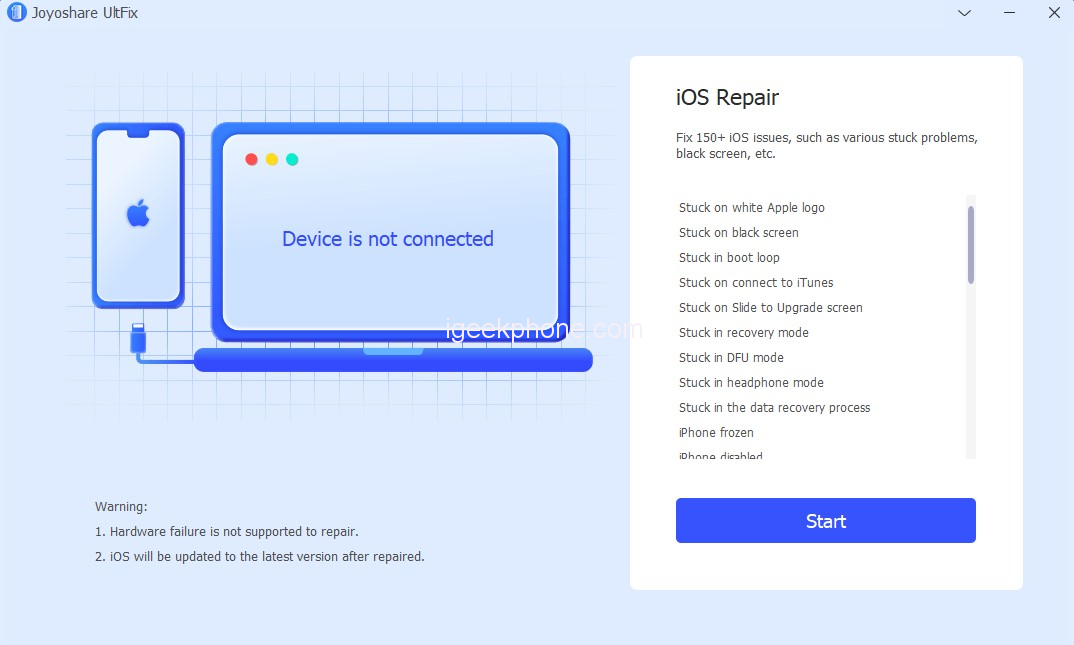The height and width of the screenshot is (645, 1074).
Task: Click the Apple logo on the phone illustration
Action: (138, 213)
